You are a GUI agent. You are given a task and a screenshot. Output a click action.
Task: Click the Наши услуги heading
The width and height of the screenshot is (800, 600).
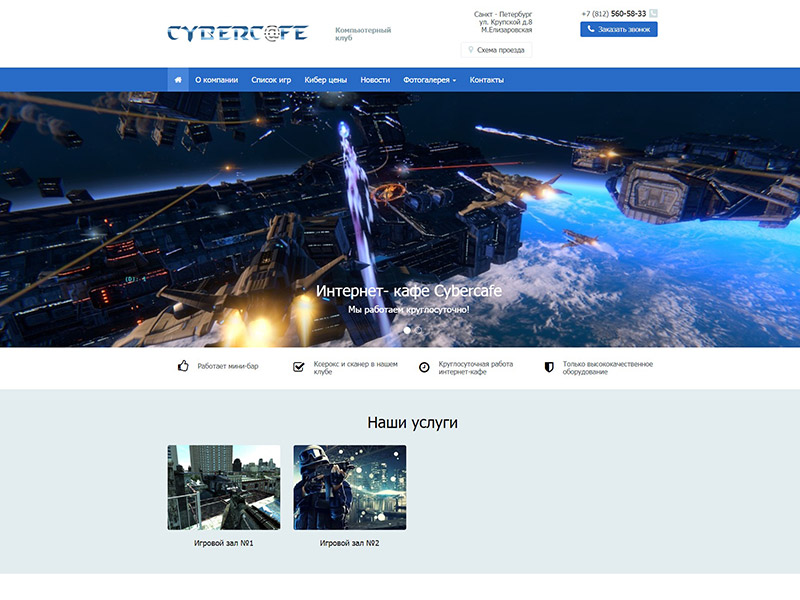(412, 423)
